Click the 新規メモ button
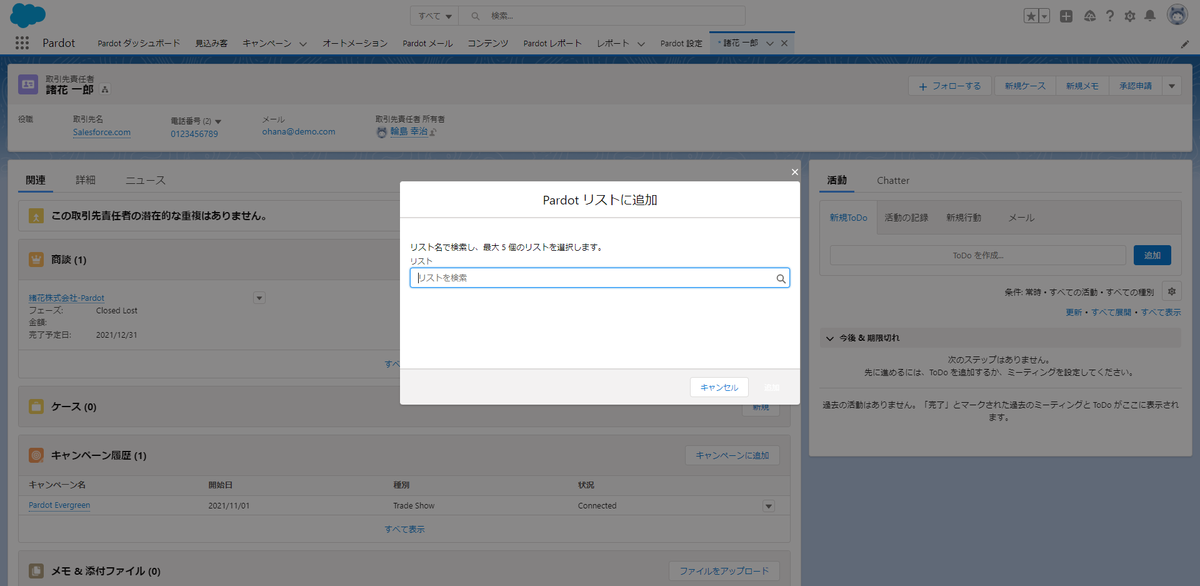1200x586 pixels. pyautogui.click(x=1082, y=86)
